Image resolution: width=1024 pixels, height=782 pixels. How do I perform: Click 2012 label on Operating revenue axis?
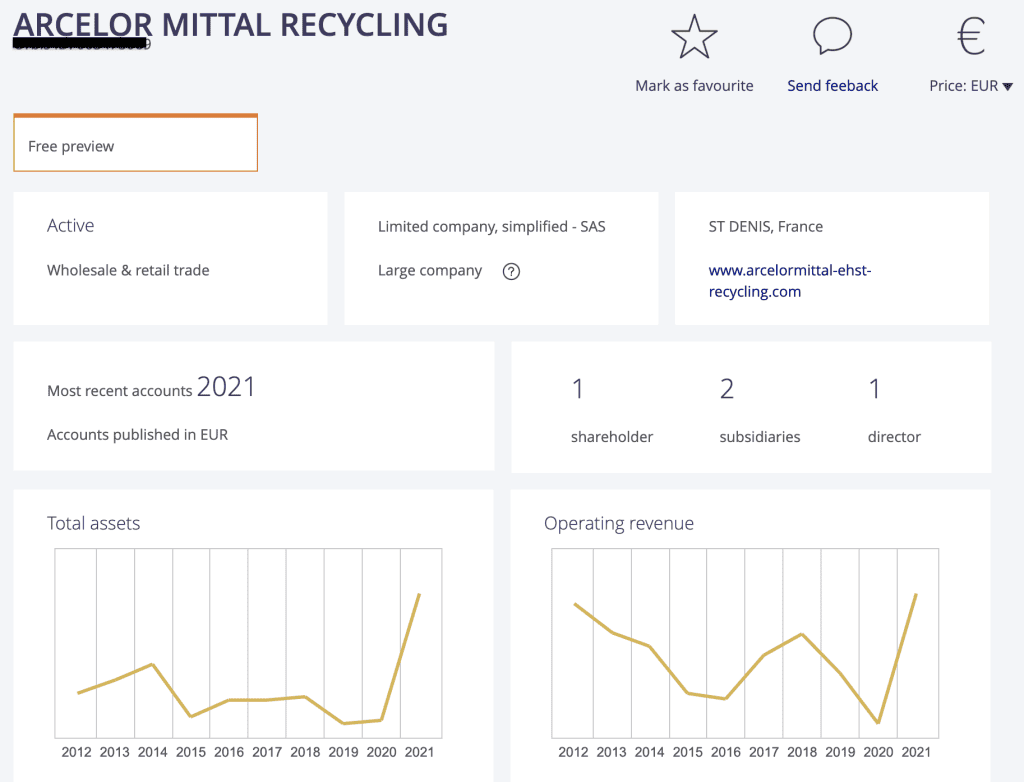pyautogui.click(x=573, y=752)
